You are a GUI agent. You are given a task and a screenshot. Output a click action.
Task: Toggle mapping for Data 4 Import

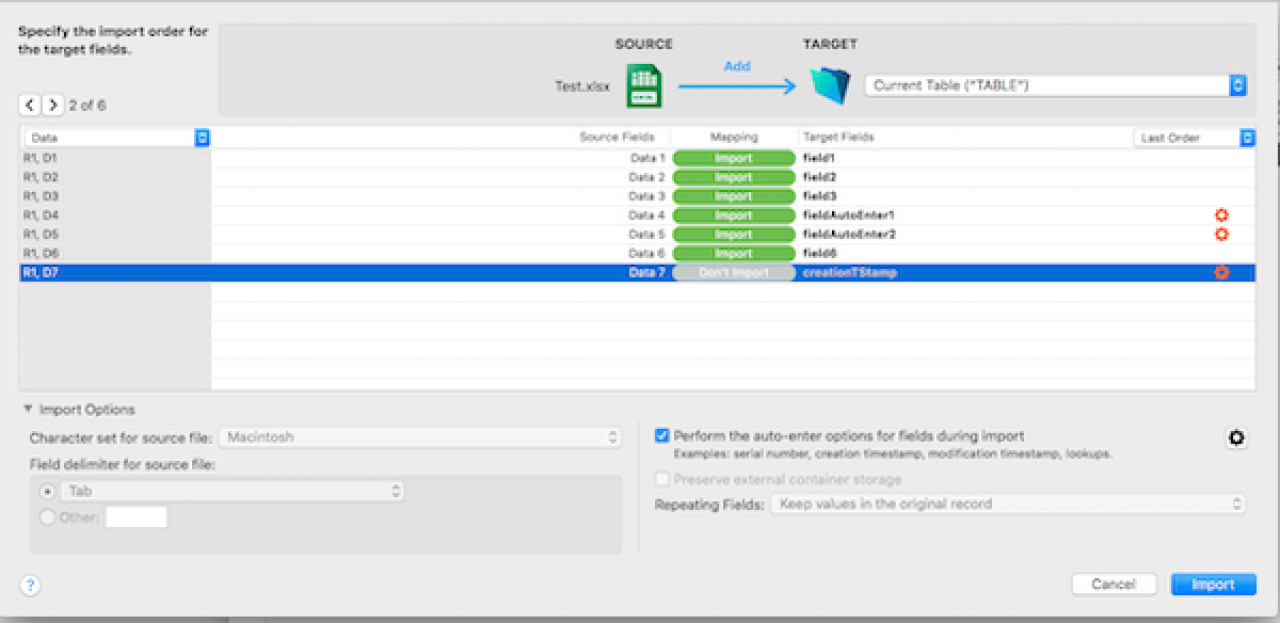pyautogui.click(x=734, y=215)
